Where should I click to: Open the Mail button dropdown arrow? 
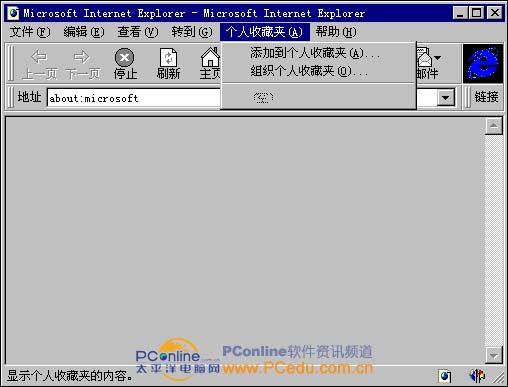coord(437,58)
